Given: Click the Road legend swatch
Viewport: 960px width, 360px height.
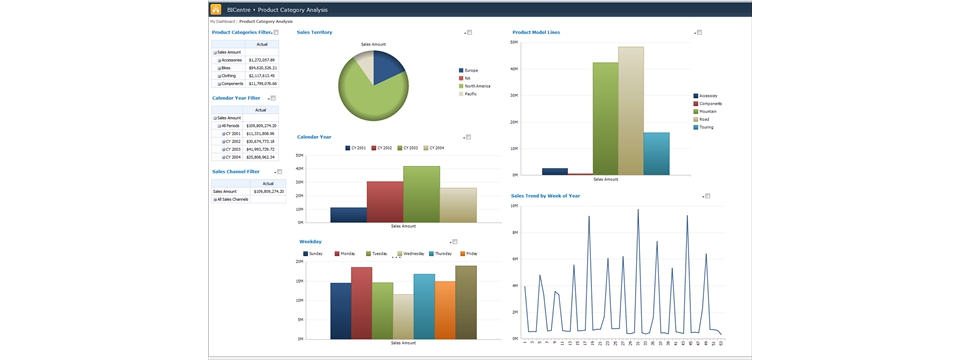Looking at the screenshot, I should point(696,119).
